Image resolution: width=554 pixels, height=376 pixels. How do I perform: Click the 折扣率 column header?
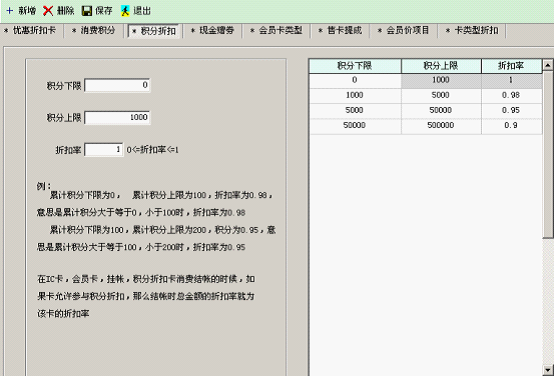click(511, 66)
